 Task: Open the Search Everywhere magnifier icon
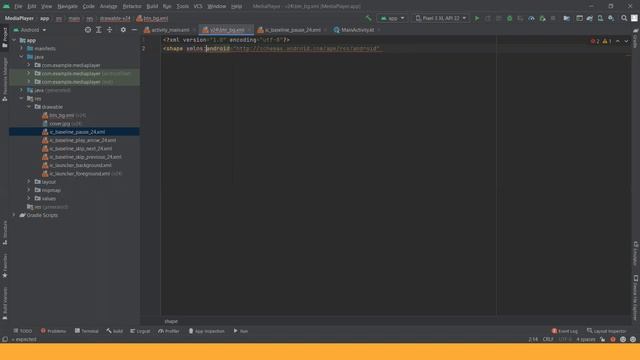[x=624, y=18]
